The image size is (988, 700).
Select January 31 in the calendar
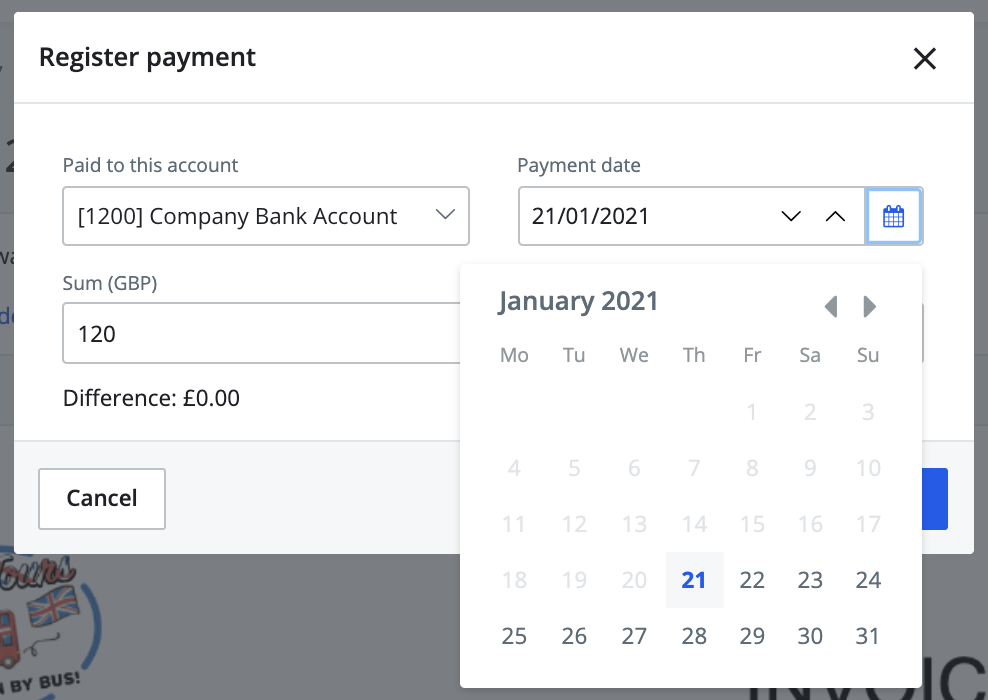868,636
